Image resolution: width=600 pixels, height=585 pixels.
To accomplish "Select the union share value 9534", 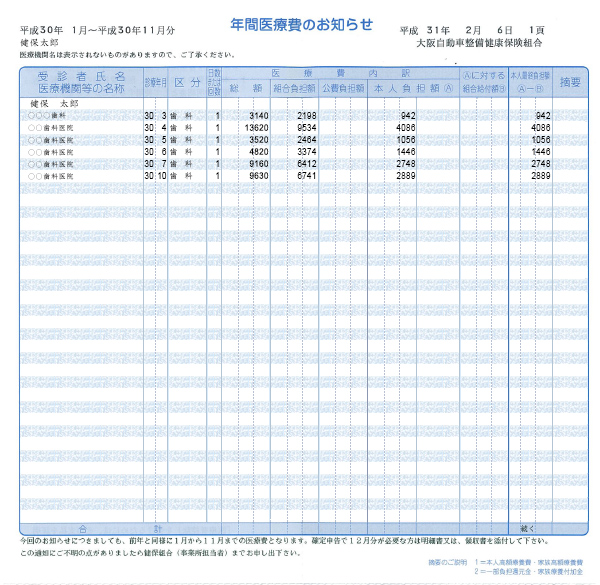I will (x=307, y=128).
